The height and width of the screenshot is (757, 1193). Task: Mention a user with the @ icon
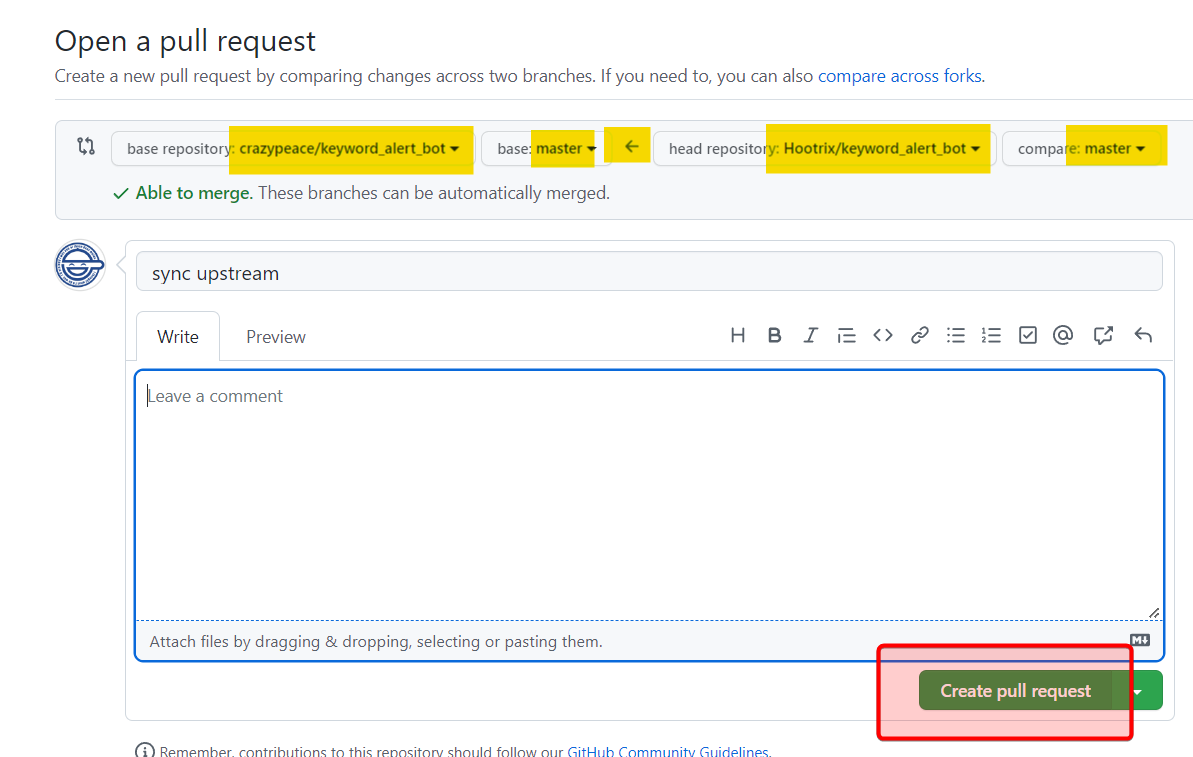[1063, 336]
